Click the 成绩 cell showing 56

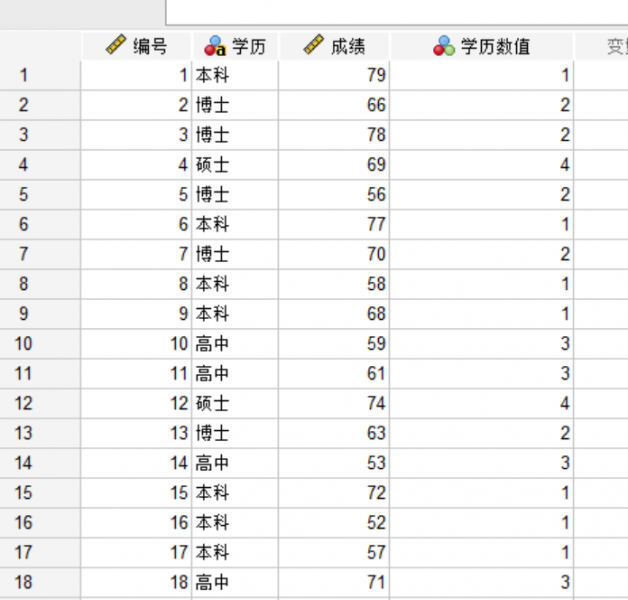coord(334,195)
